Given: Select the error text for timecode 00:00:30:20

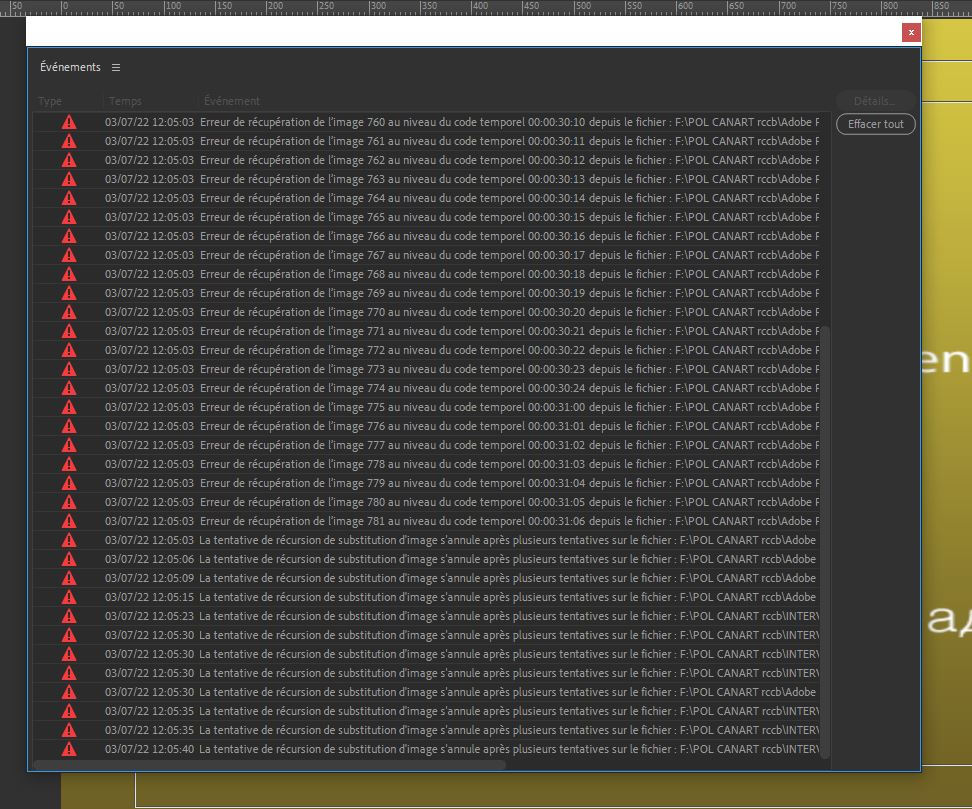Looking at the screenshot, I should tap(510, 312).
